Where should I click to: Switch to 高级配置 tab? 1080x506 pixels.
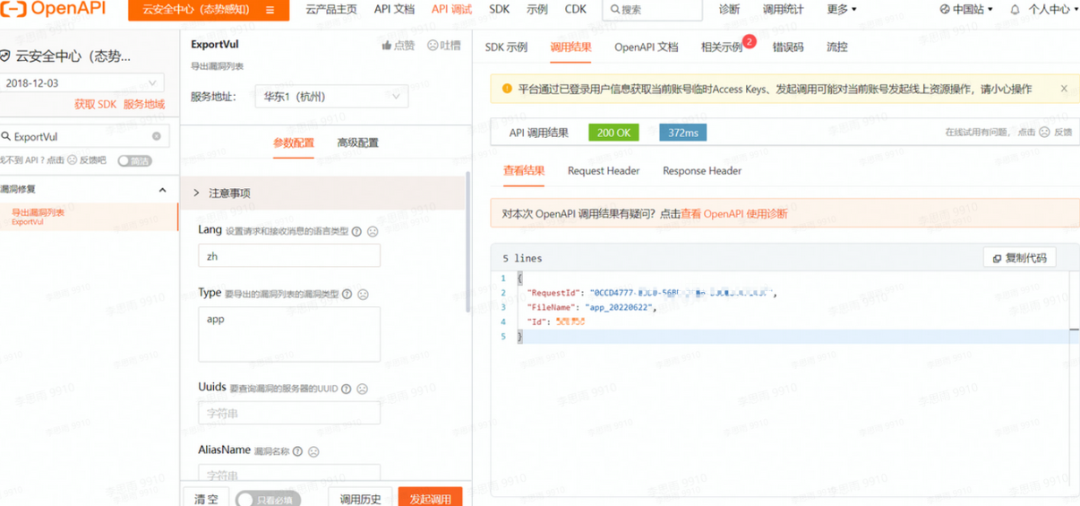357,143
